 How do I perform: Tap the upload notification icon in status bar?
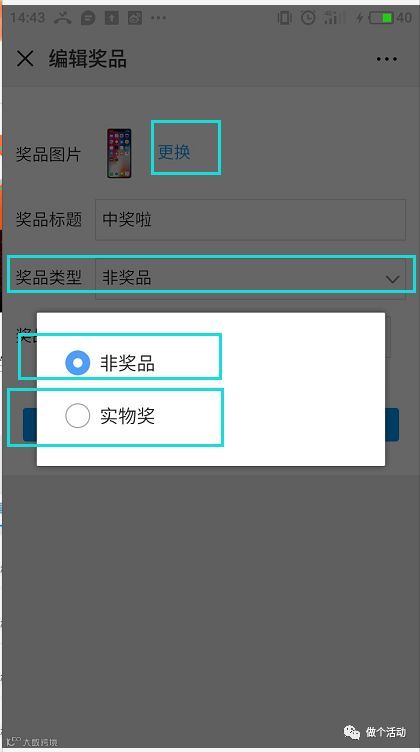(111, 18)
